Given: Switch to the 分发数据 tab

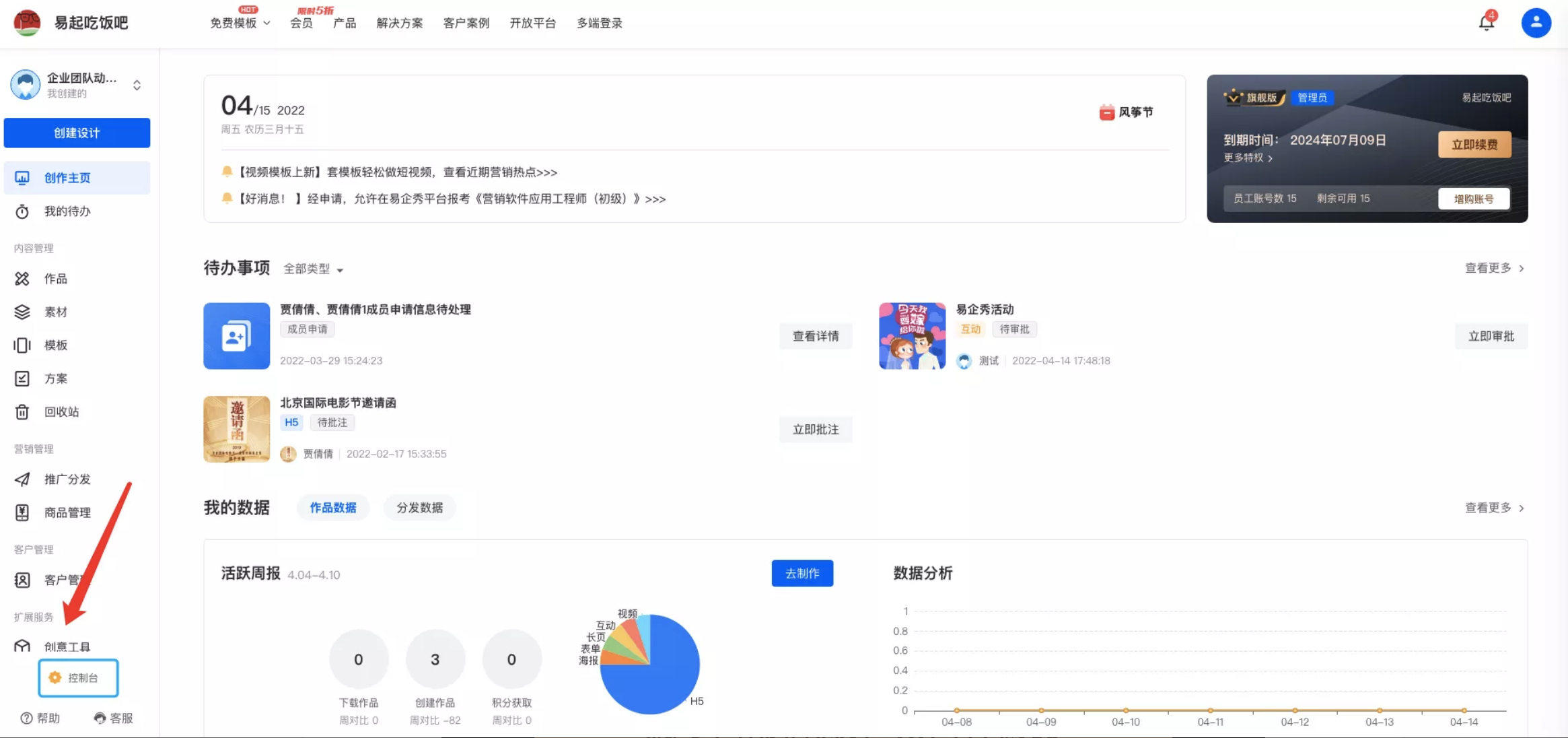Looking at the screenshot, I should 419,508.
